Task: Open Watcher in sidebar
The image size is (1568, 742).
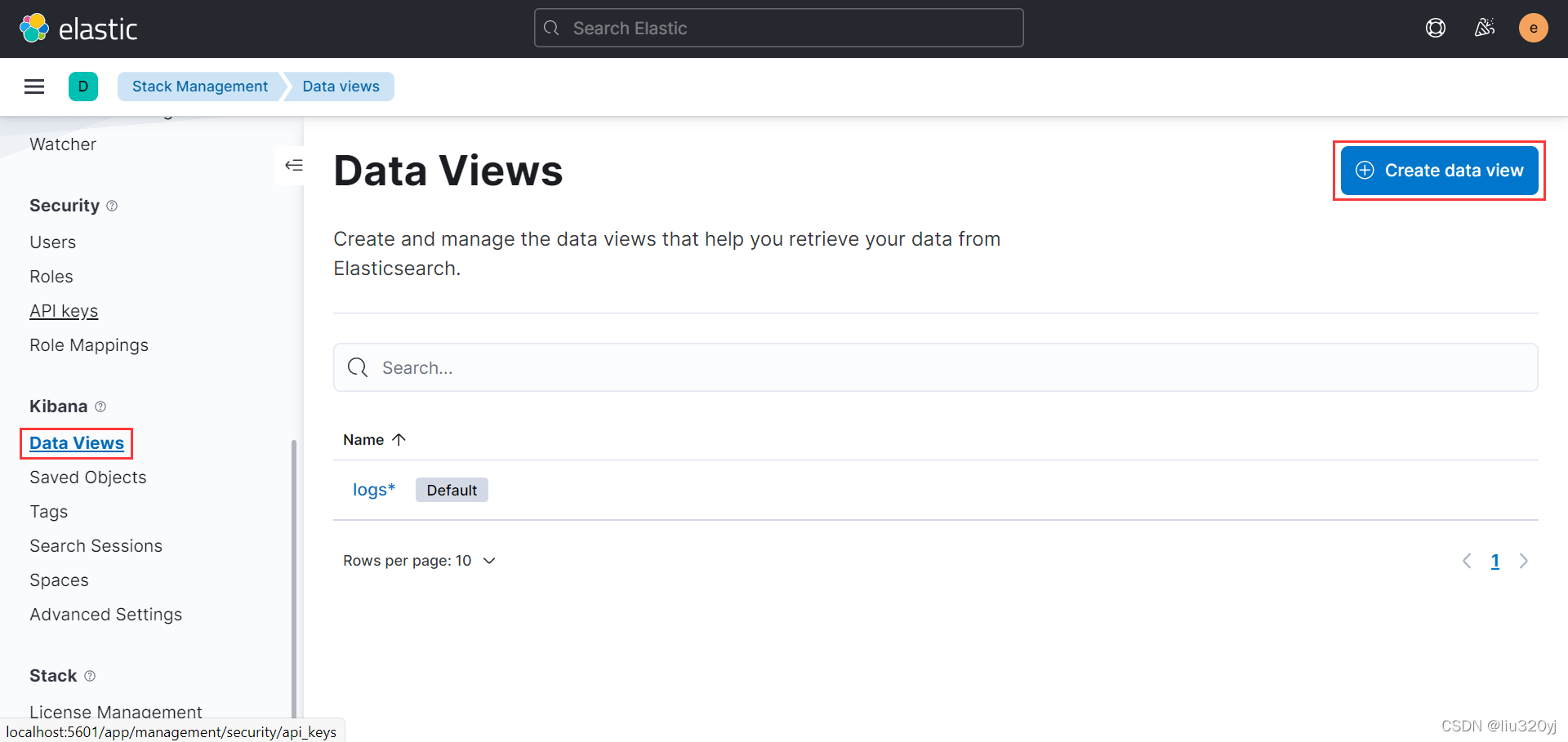Action: point(63,144)
